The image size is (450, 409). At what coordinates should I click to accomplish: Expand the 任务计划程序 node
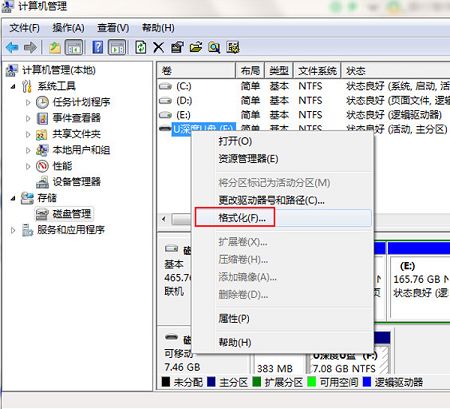tap(28, 102)
